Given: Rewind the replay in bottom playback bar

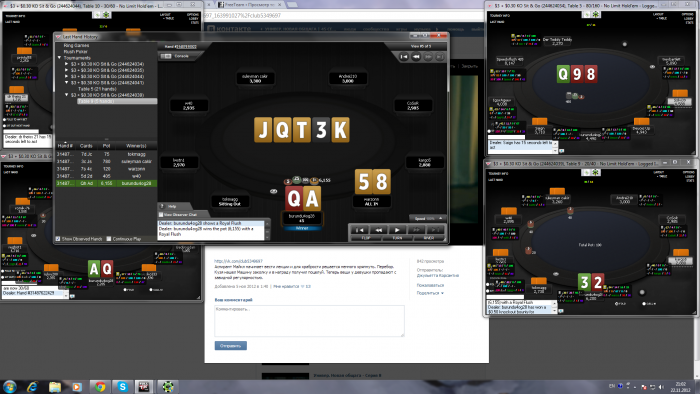Looking at the screenshot, I should pos(379,230).
